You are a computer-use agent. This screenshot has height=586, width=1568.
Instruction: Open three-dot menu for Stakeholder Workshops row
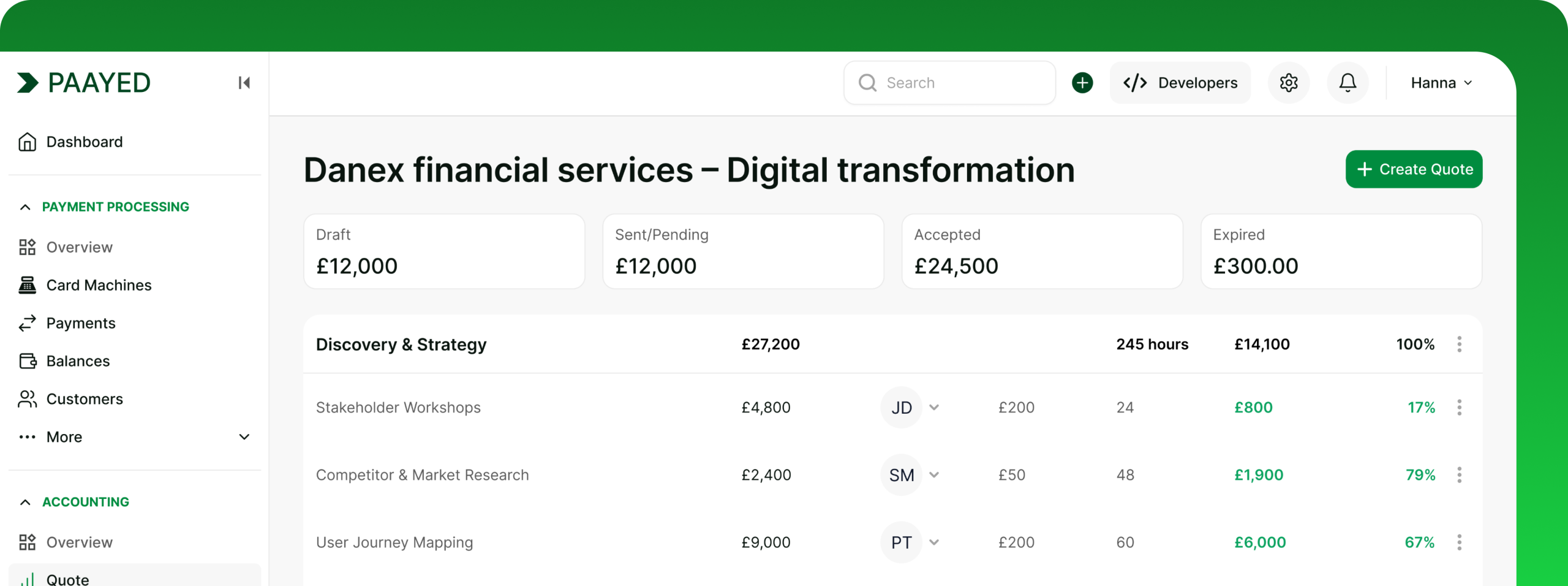pos(1460,408)
